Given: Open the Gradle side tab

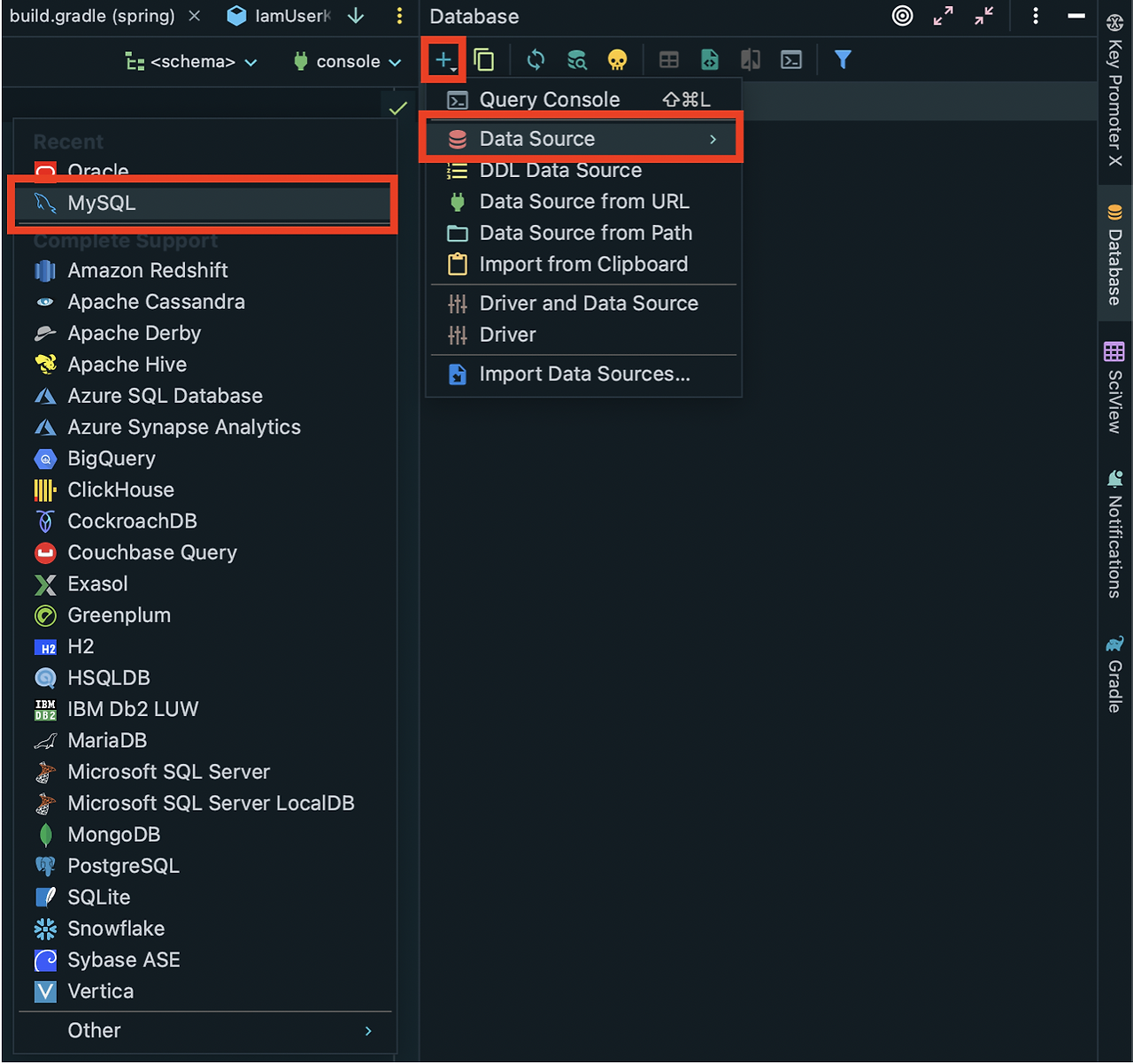Looking at the screenshot, I should (1115, 675).
